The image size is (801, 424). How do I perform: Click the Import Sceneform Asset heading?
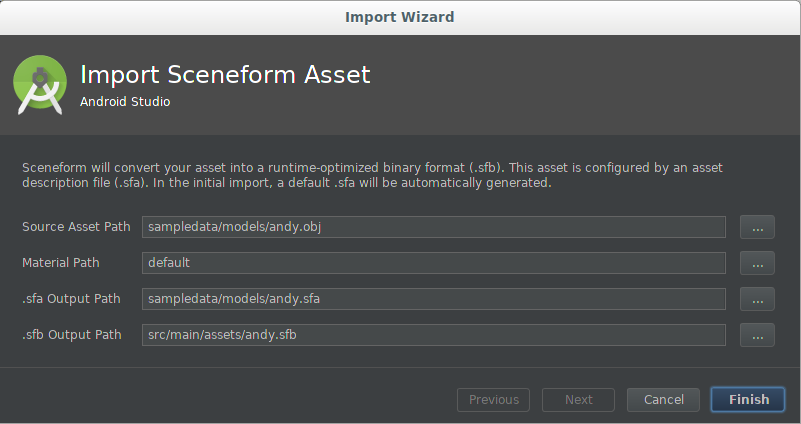225,75
